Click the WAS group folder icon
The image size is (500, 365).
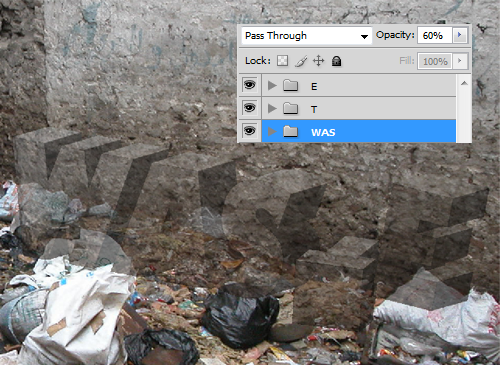[291, 131]
